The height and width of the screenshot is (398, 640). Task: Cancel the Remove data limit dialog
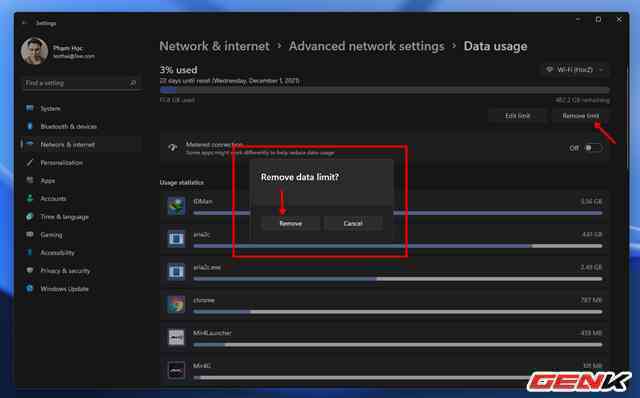click(353, 223)
